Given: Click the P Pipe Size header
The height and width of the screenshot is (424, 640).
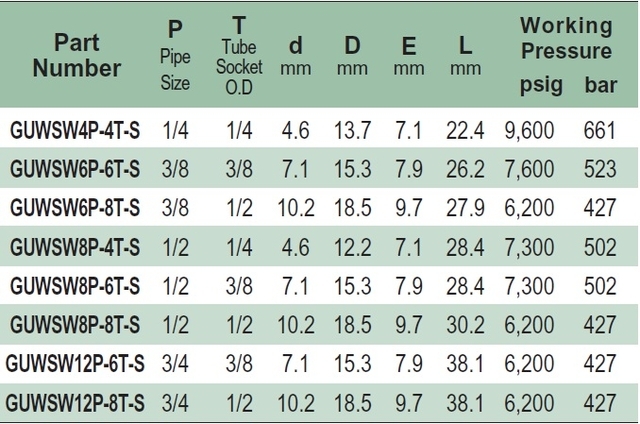Looking at the screenshot, I should 175,55.
